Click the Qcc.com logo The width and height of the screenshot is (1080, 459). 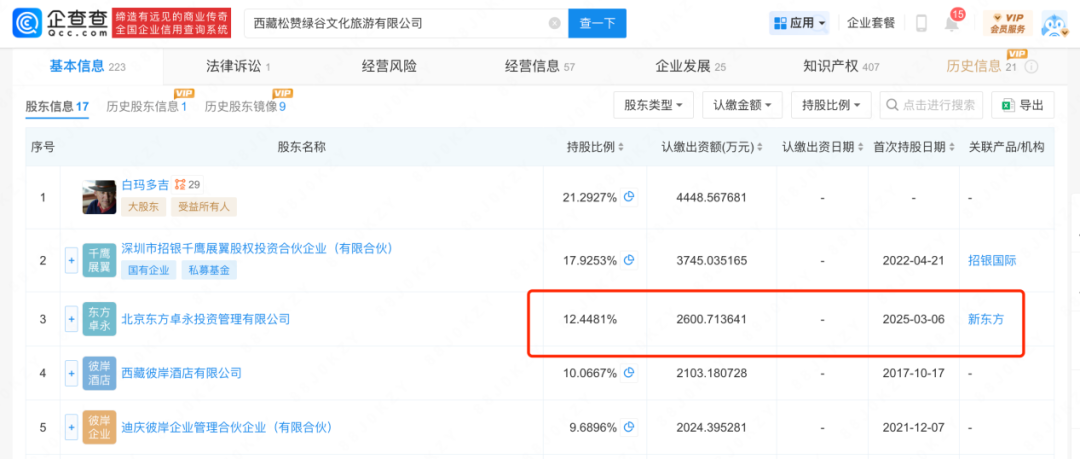coord(61,23)
